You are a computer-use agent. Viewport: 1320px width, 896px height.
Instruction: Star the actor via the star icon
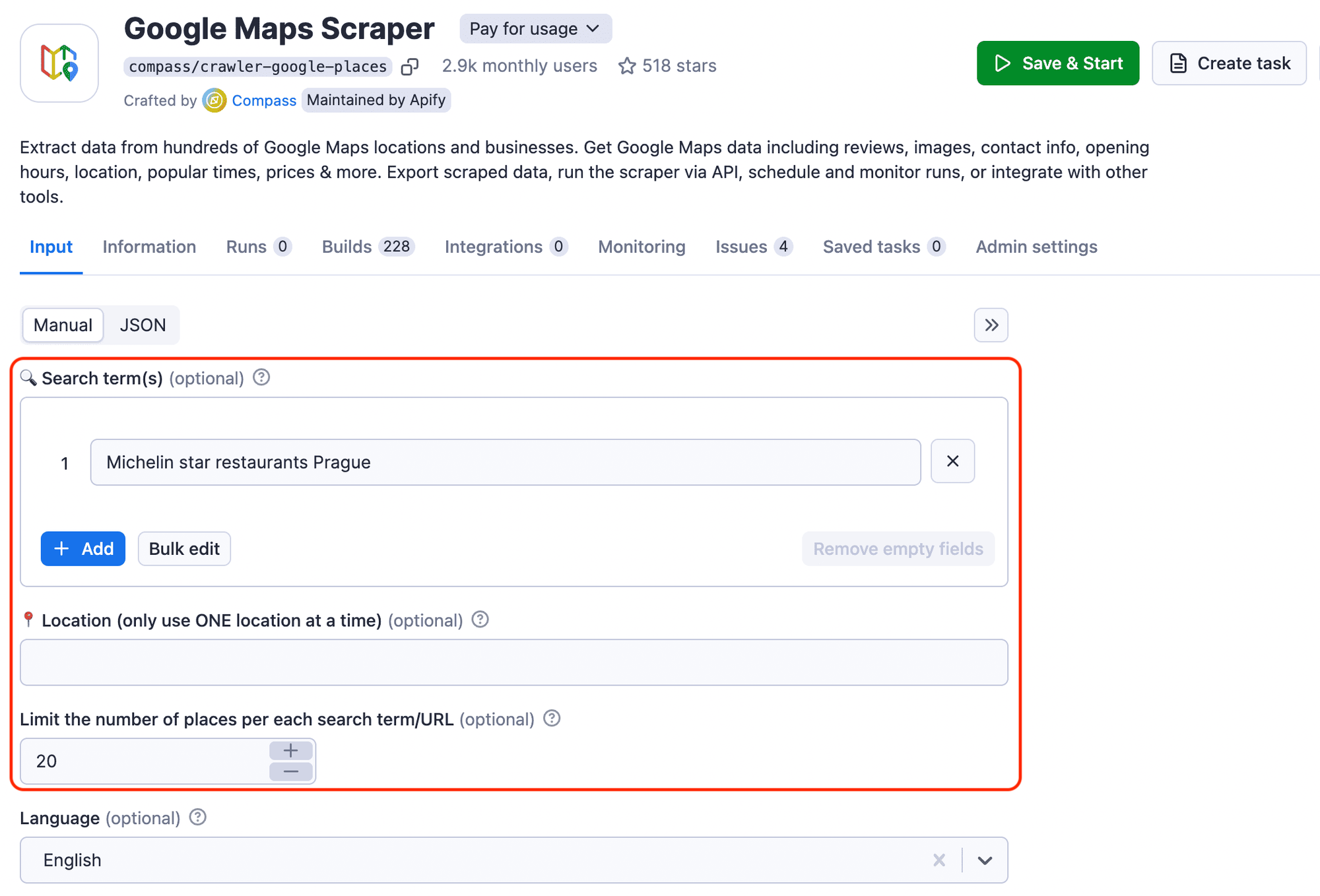click(627, 66)
